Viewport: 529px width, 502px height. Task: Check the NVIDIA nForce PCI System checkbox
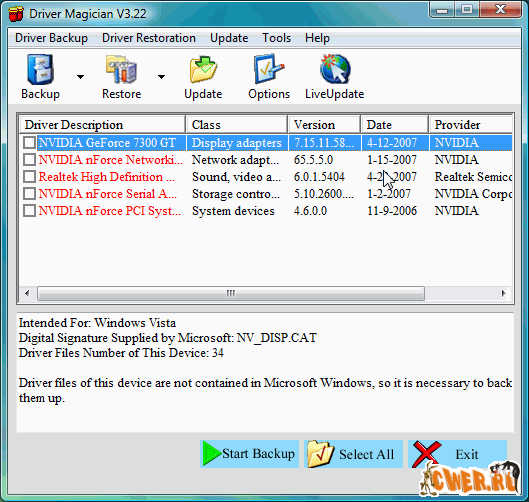(x=29, y=211)
